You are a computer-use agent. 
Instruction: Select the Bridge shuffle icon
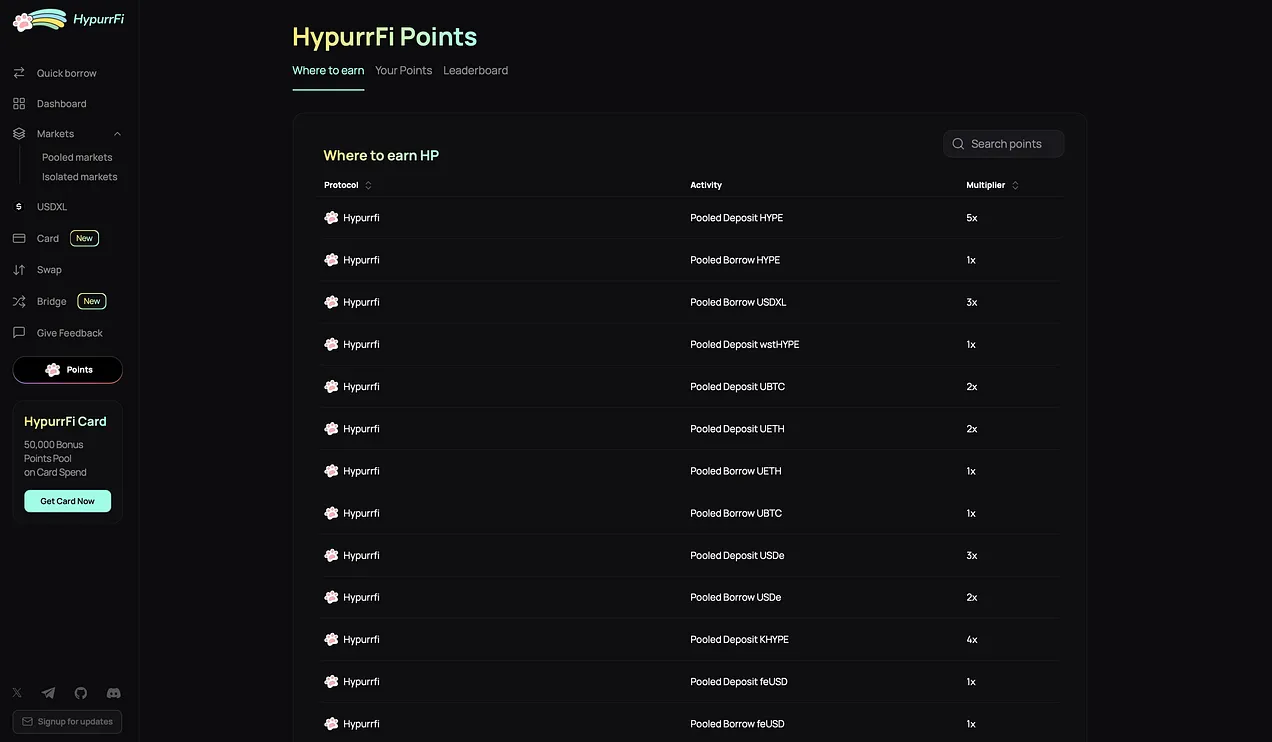[18, 301]
